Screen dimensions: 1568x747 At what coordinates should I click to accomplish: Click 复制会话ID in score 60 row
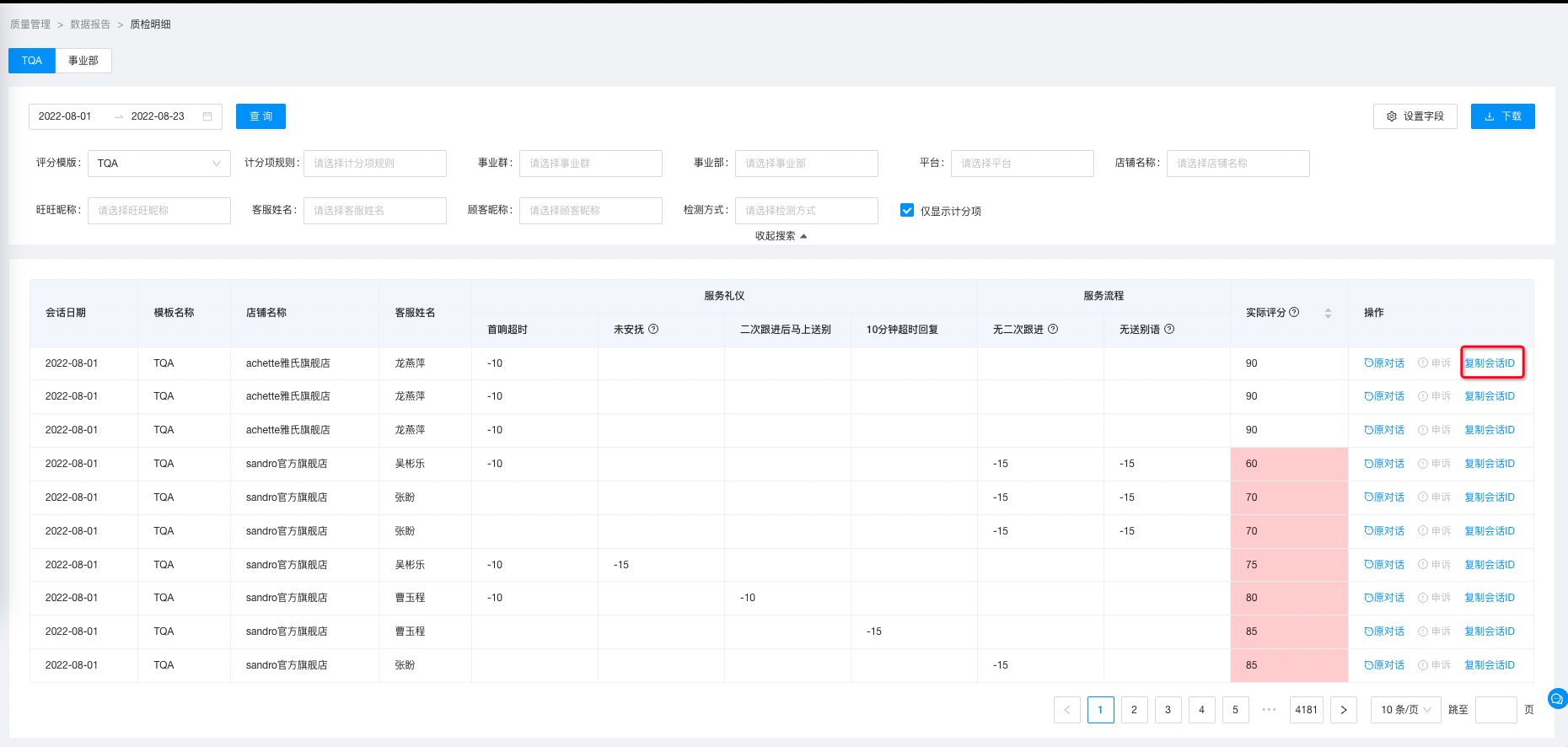coord(1490,464)
